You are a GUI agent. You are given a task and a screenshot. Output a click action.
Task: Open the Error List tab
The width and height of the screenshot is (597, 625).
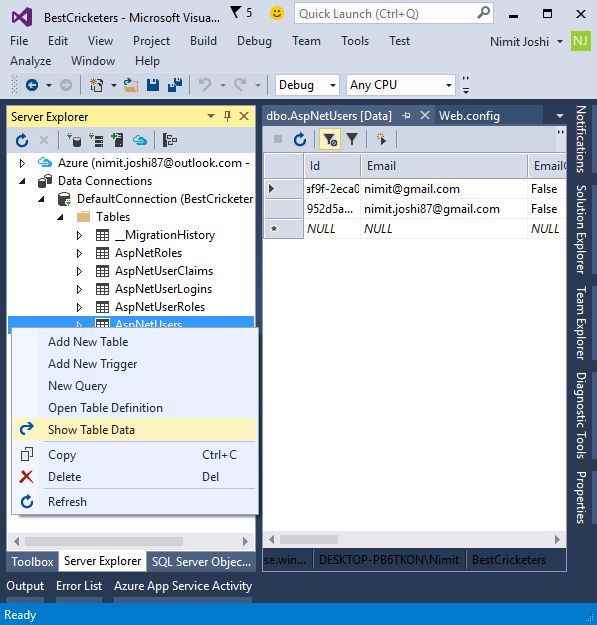[x=79, y=586]
